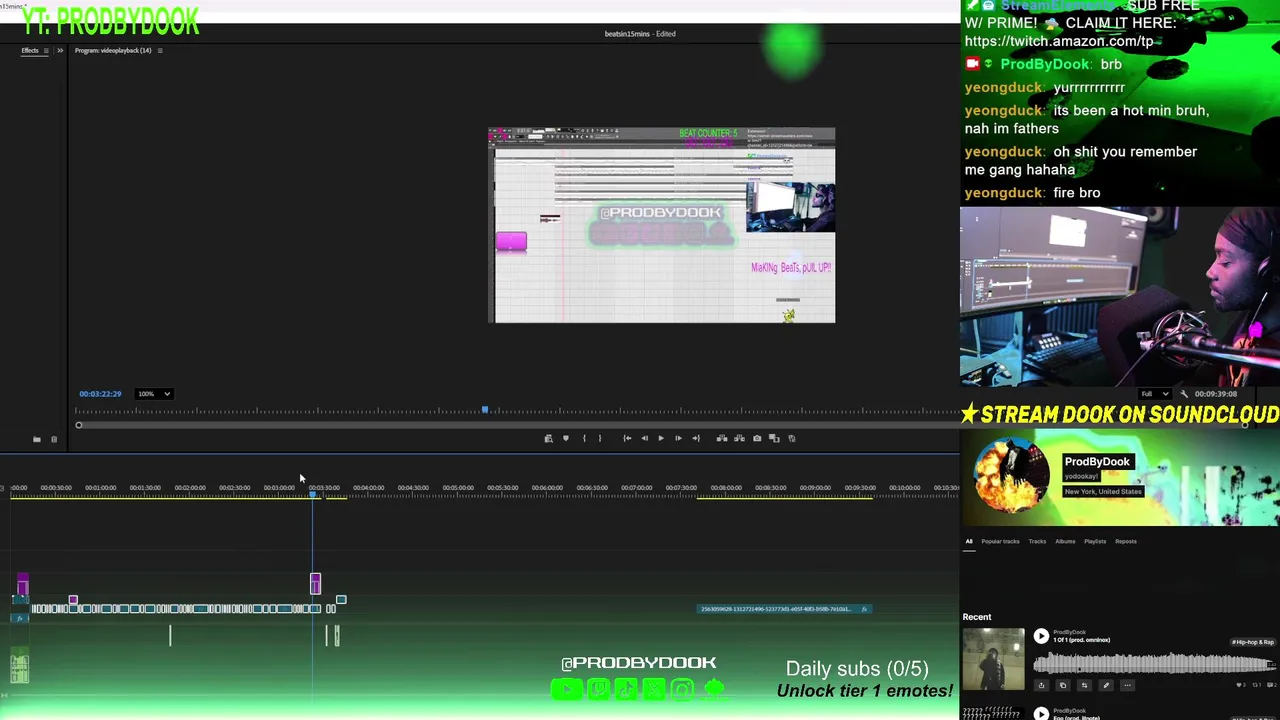Screen dimensions: 1280x720
Task: Click the trash delete icon in Effects panel
Action: 54,439
